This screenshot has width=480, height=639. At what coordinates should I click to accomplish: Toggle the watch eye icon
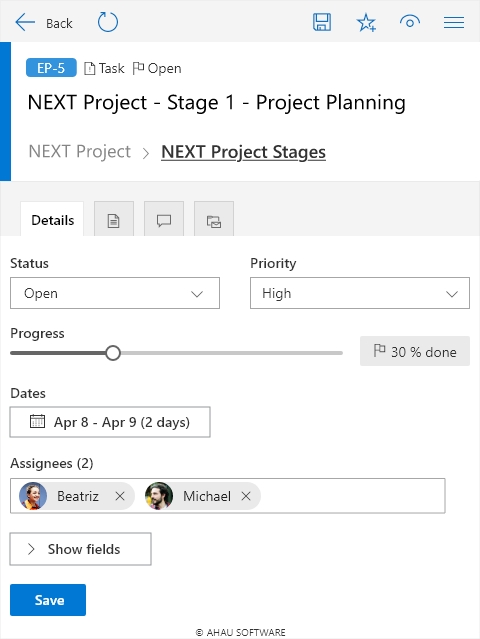coord(410,22)
